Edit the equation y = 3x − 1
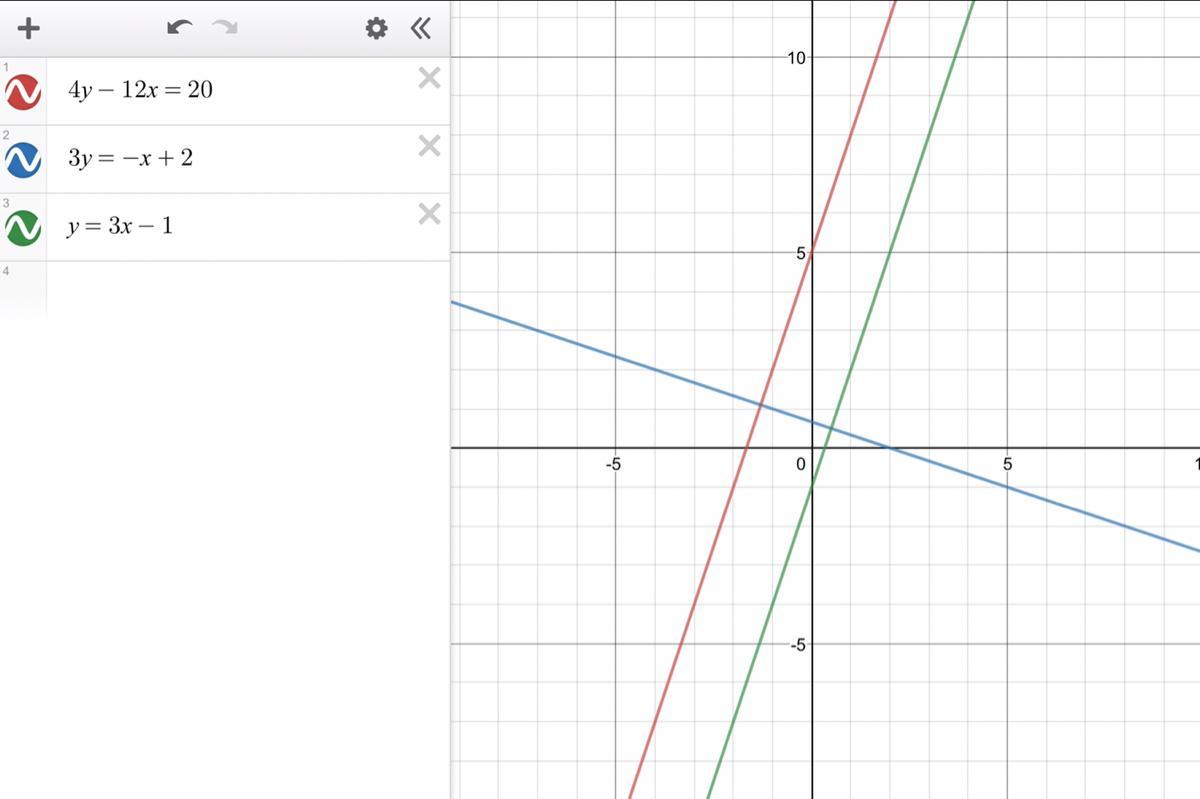 point(120,226)
